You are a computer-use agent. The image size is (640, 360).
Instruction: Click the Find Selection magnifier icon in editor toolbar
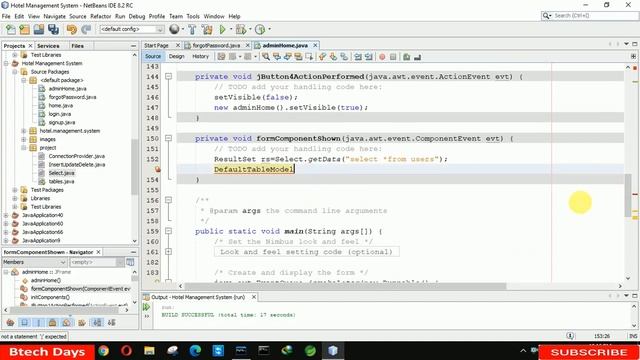(x=266, y=57)
